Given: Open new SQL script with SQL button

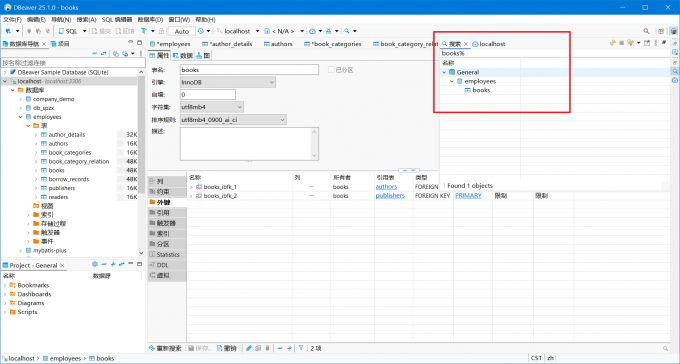Looking at the screenshot, I should (68, 31).
